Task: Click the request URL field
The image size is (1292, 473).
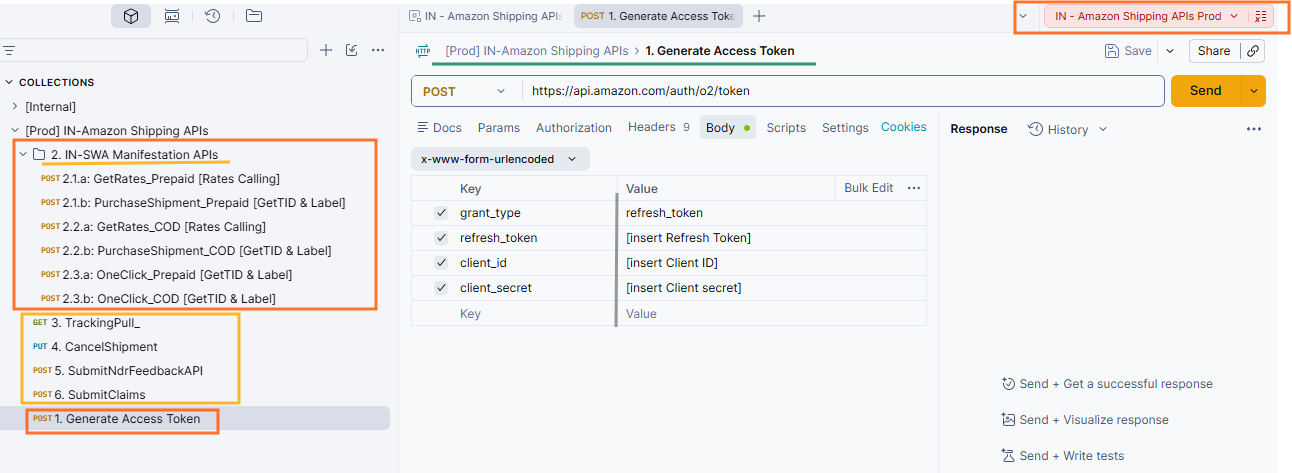Action: tap(843, 91)
